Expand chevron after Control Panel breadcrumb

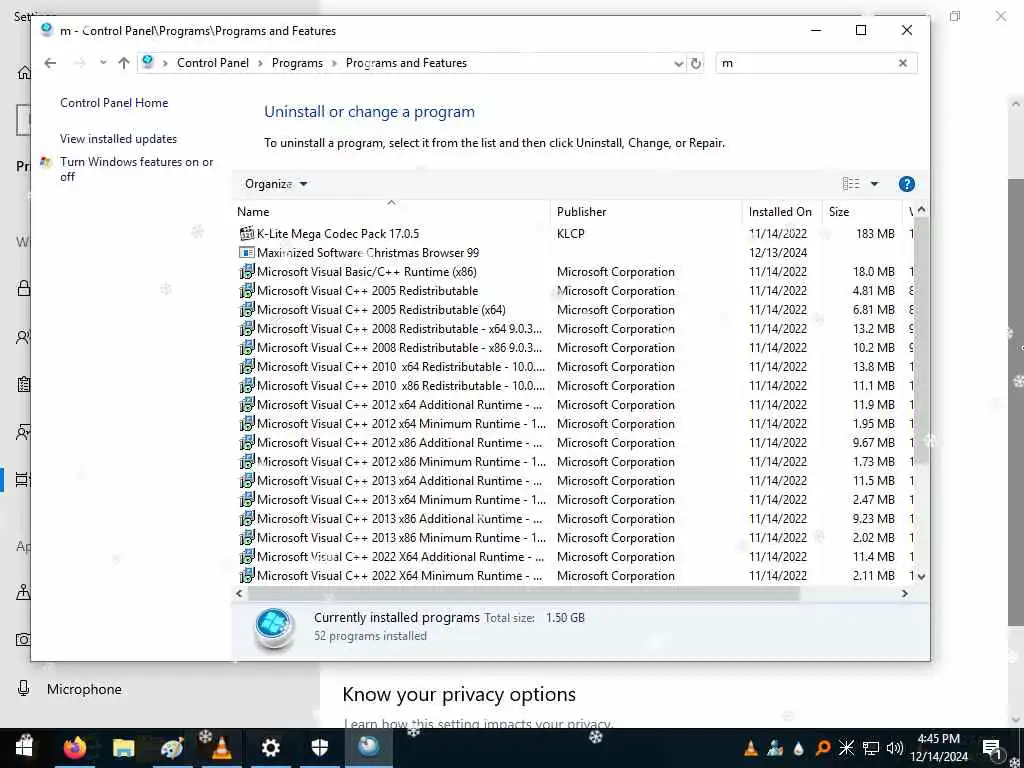pyautogui.click(x=260, y=63)
